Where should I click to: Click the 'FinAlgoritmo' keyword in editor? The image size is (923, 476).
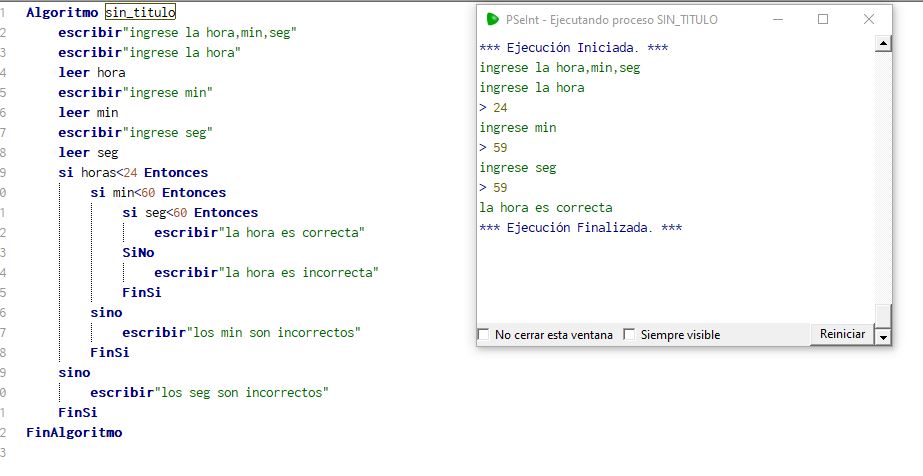(x=74, y=433)
